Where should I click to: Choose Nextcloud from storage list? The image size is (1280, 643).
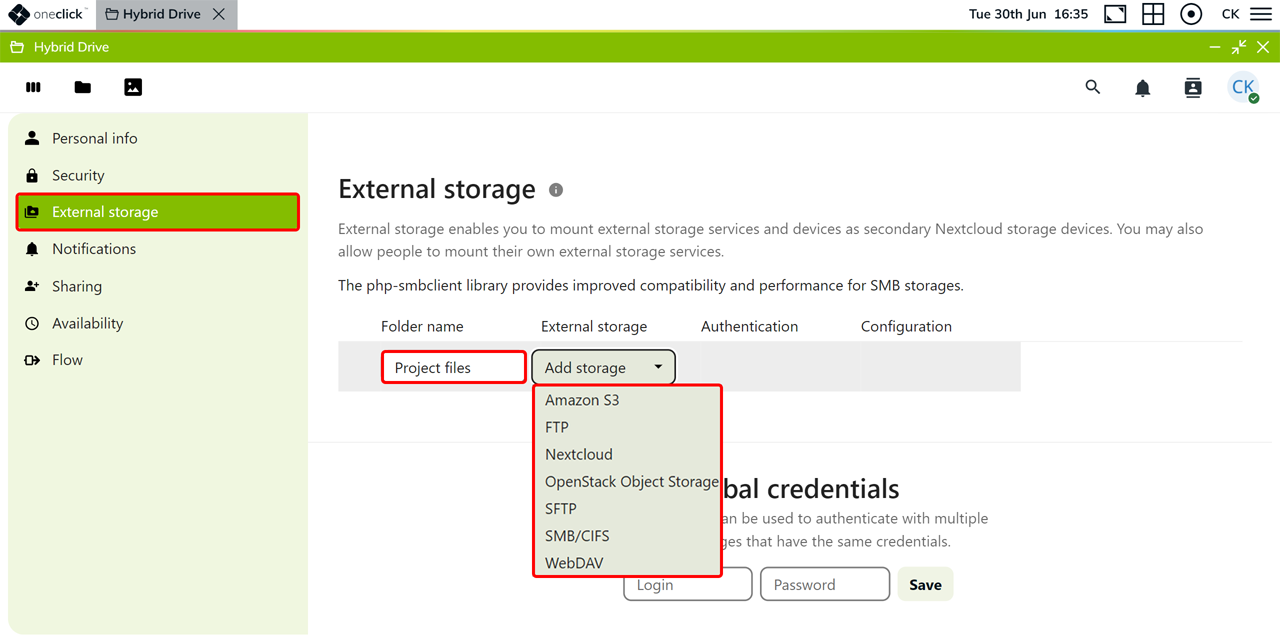[627, 454]
